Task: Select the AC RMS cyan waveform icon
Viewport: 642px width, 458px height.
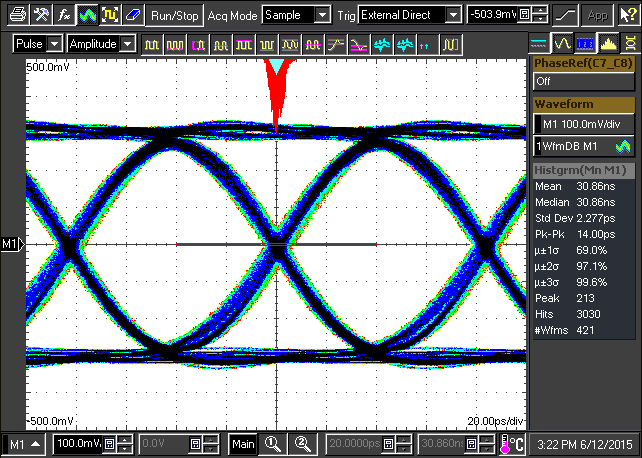Action: pos(405,44)
